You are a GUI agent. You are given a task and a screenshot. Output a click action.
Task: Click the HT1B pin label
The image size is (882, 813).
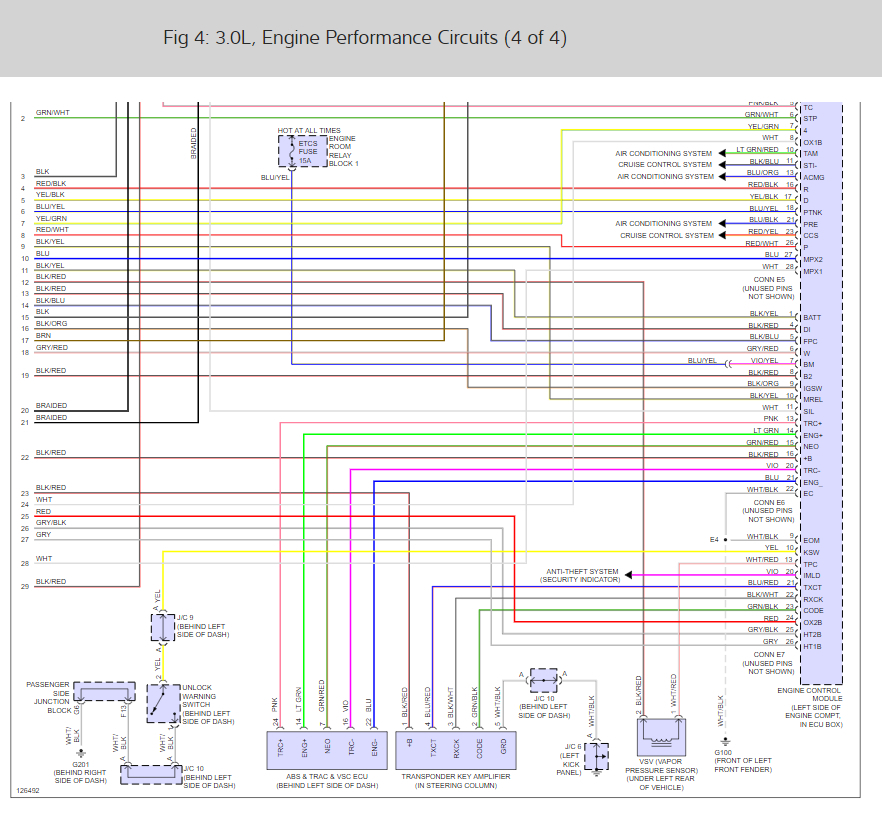812,647
